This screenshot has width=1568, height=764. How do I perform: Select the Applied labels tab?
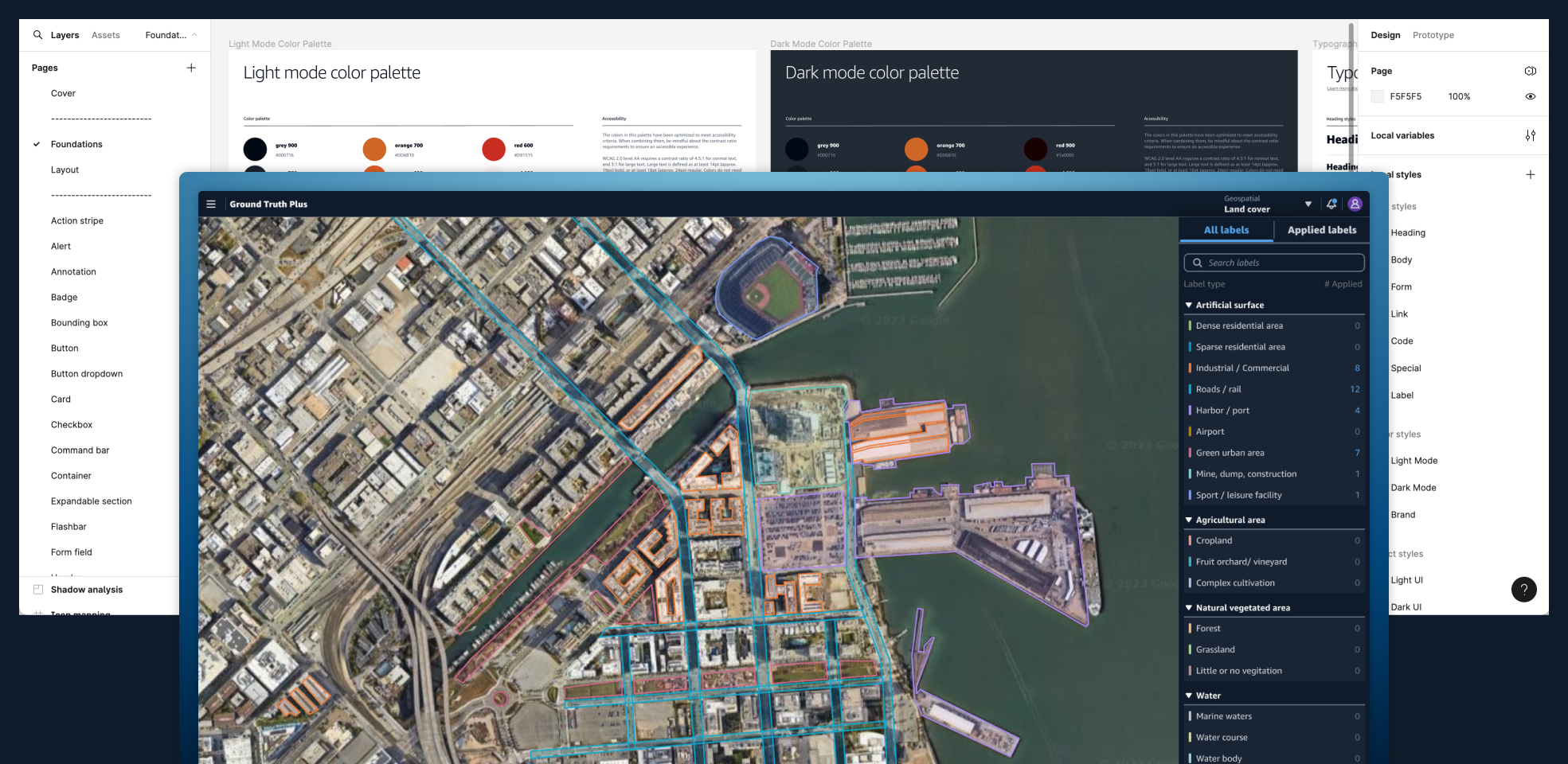[x=1321, y=230]
